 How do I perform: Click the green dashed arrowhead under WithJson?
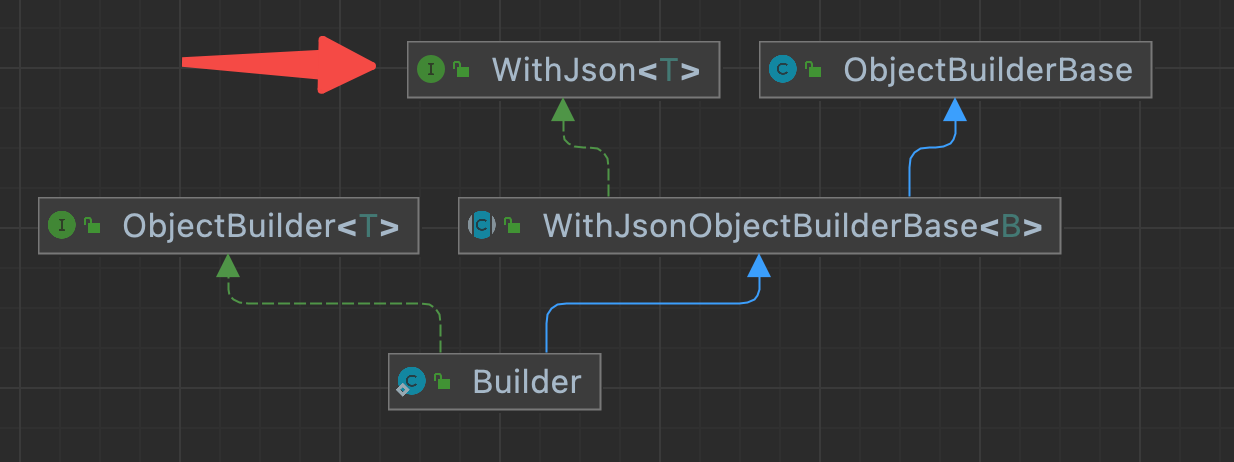(563, 109)
